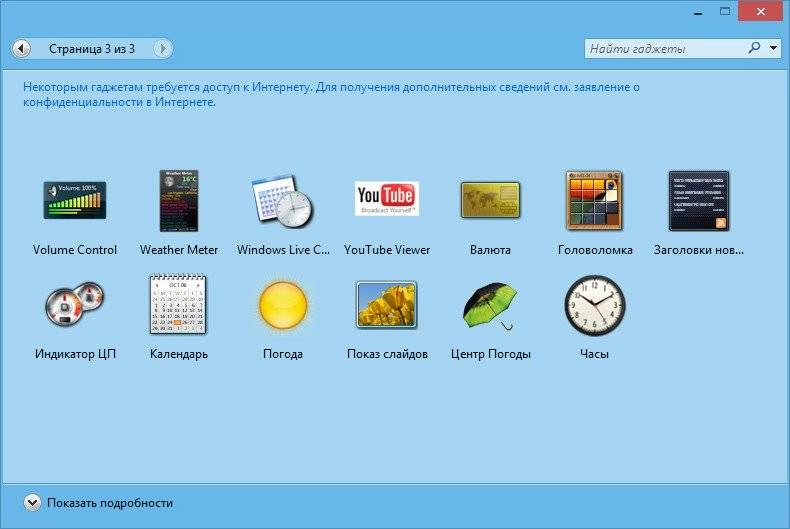Select the Календарь gadget icon

pyautogui.click(x=178, y=304)
